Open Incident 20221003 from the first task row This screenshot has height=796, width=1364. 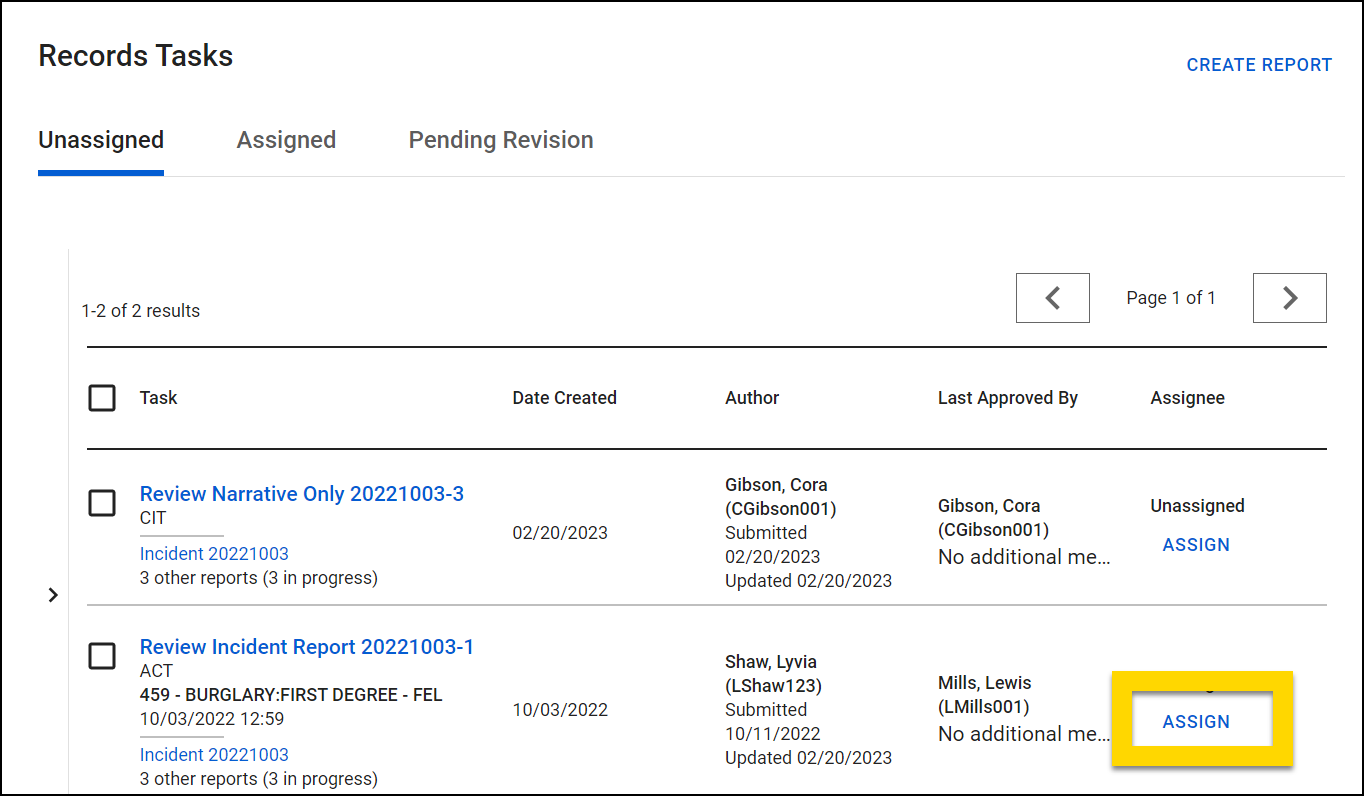click(213, 553)
